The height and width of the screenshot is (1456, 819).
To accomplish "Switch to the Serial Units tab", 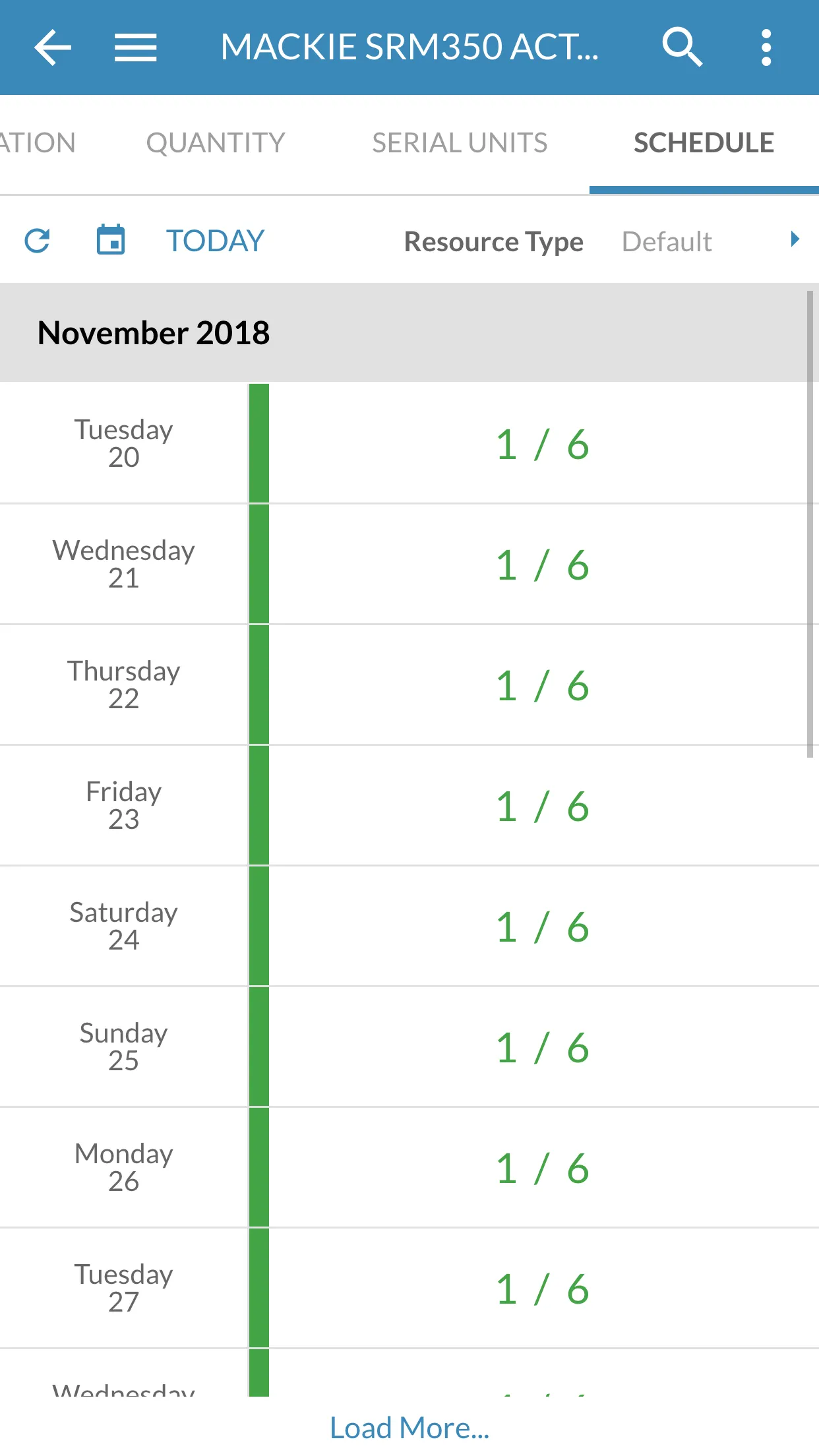I will coord(460,143).
